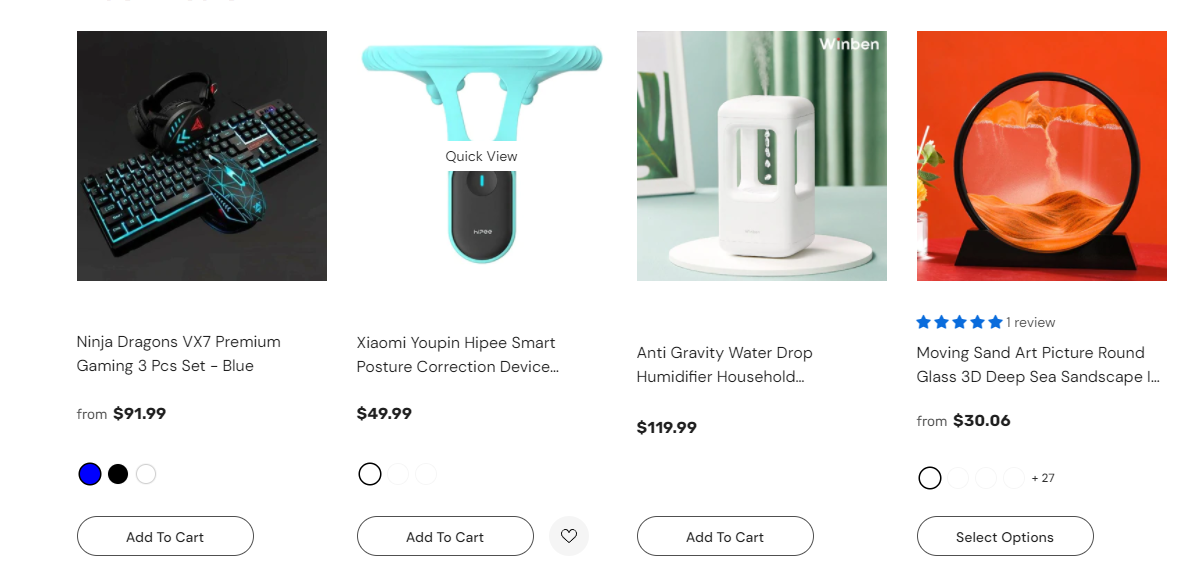Viewport: 1177px width, 579px height.
Task: Open the orange sand art product image
Action: click(1042, 155)
